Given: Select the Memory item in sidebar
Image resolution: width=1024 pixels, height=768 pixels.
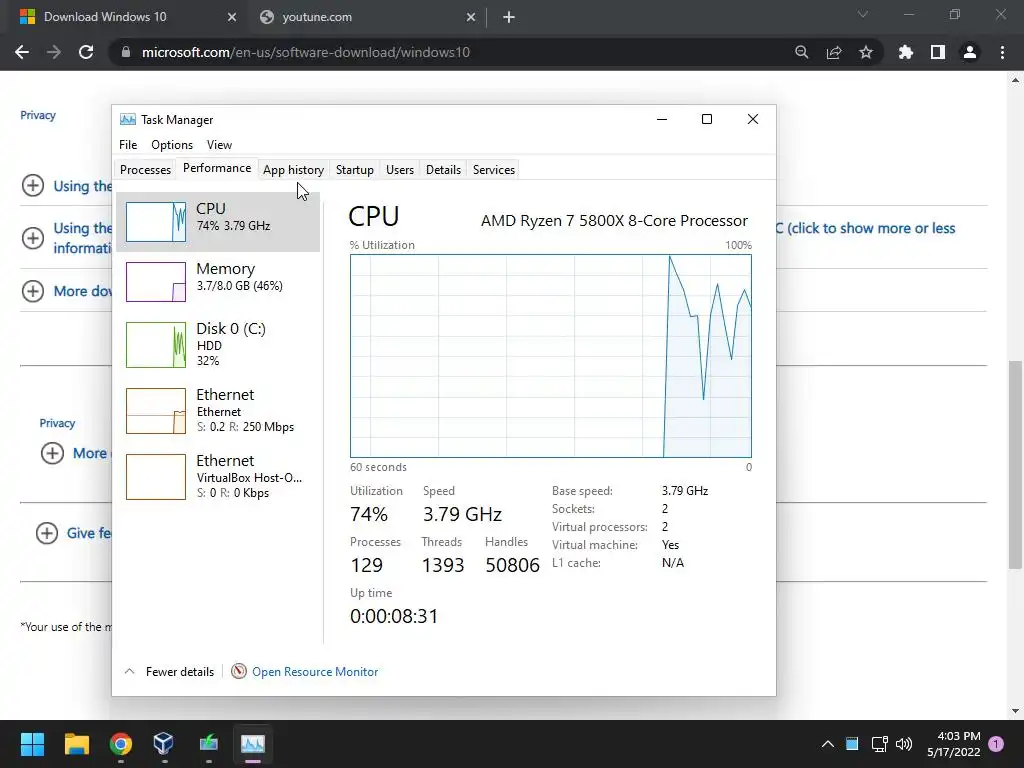Looking at the screenshot, I should coord(217,281).
